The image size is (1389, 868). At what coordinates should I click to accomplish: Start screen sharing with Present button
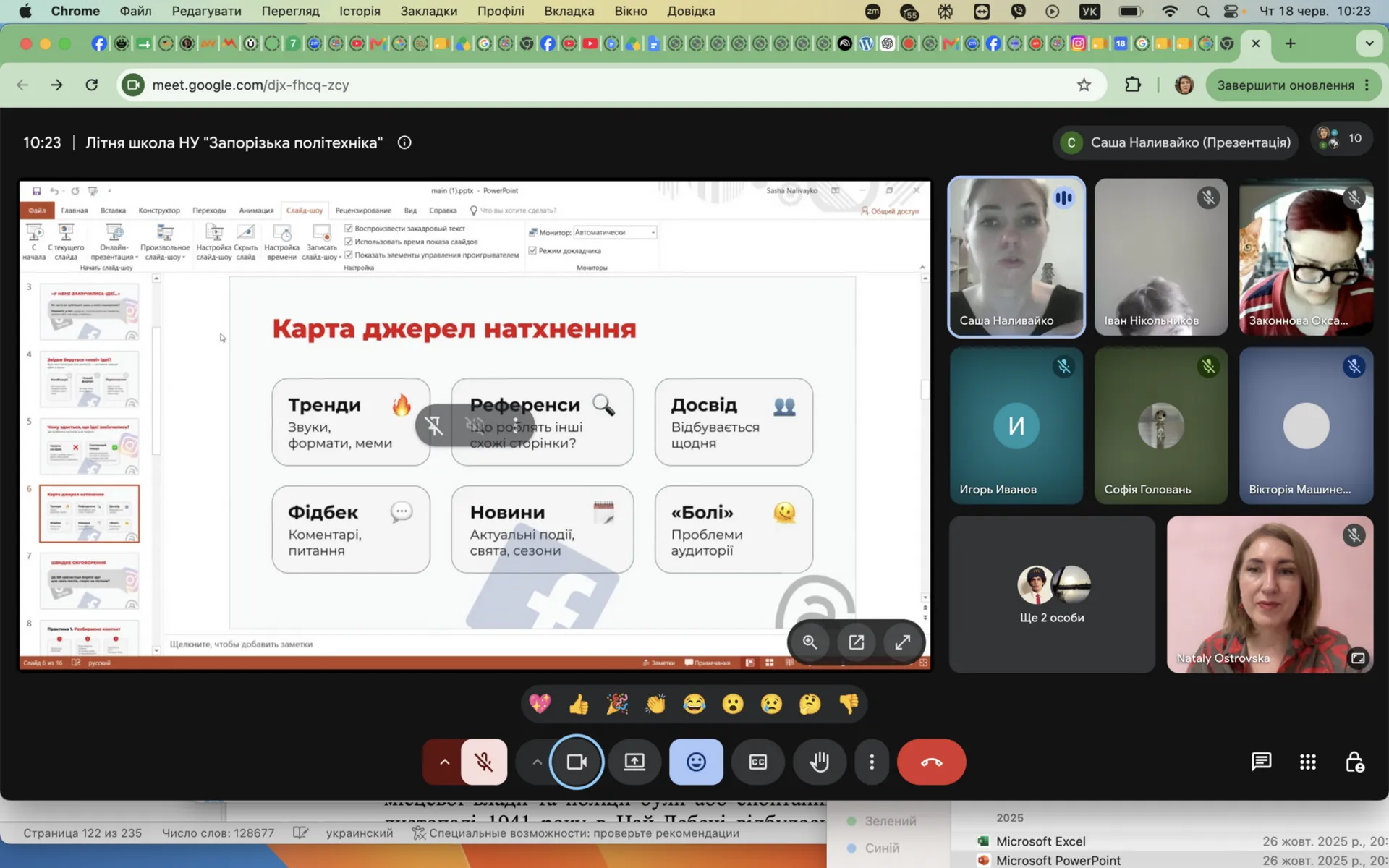[634, 762]
